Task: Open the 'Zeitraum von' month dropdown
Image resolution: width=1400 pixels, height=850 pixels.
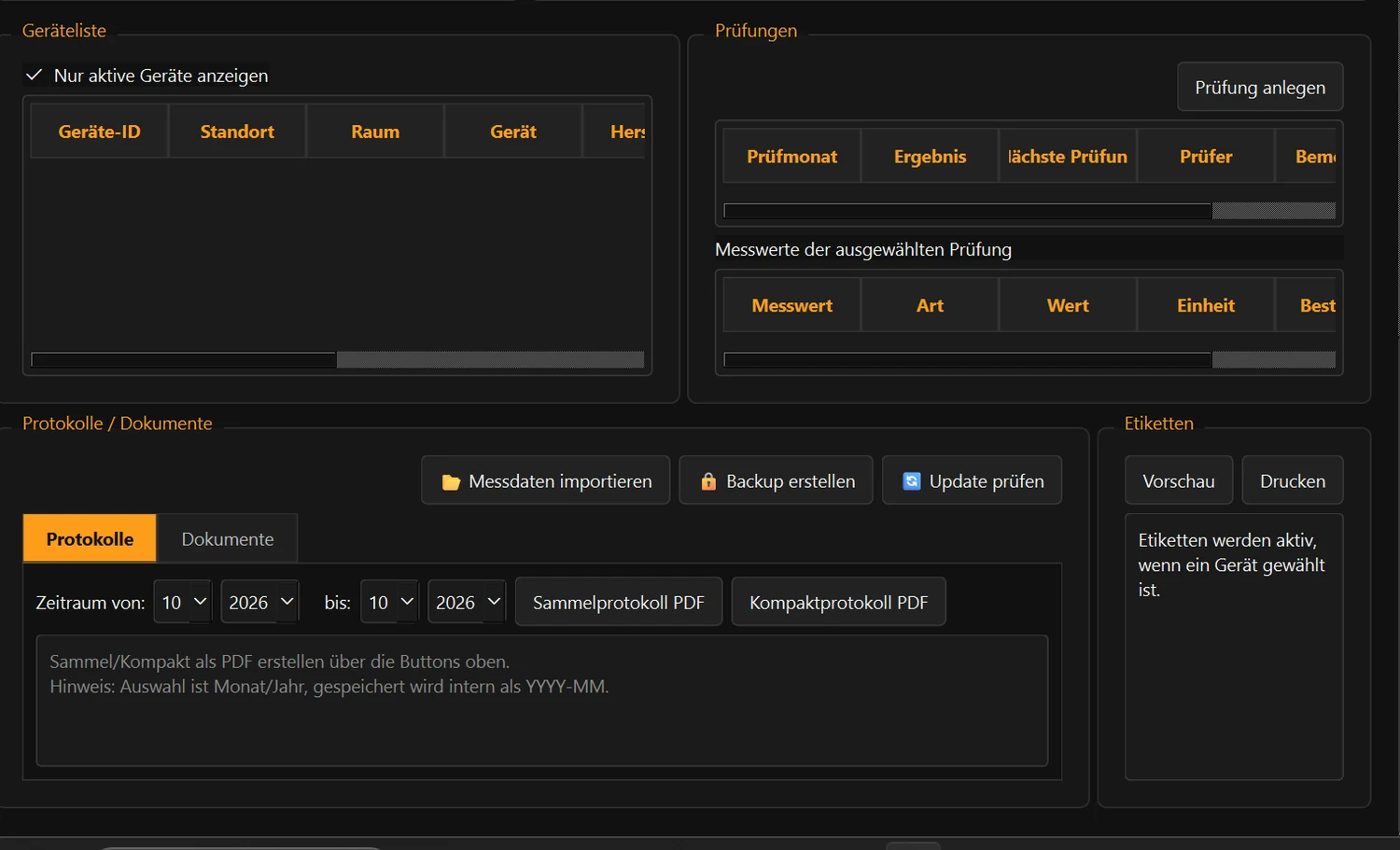Action: tap(184, 603)
